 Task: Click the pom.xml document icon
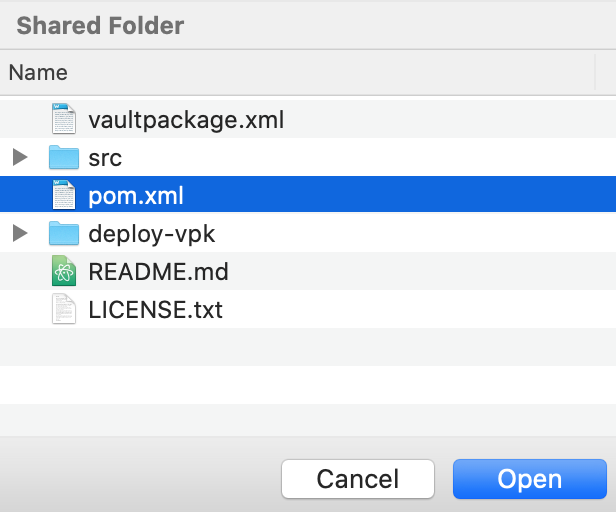coord(64,195)
